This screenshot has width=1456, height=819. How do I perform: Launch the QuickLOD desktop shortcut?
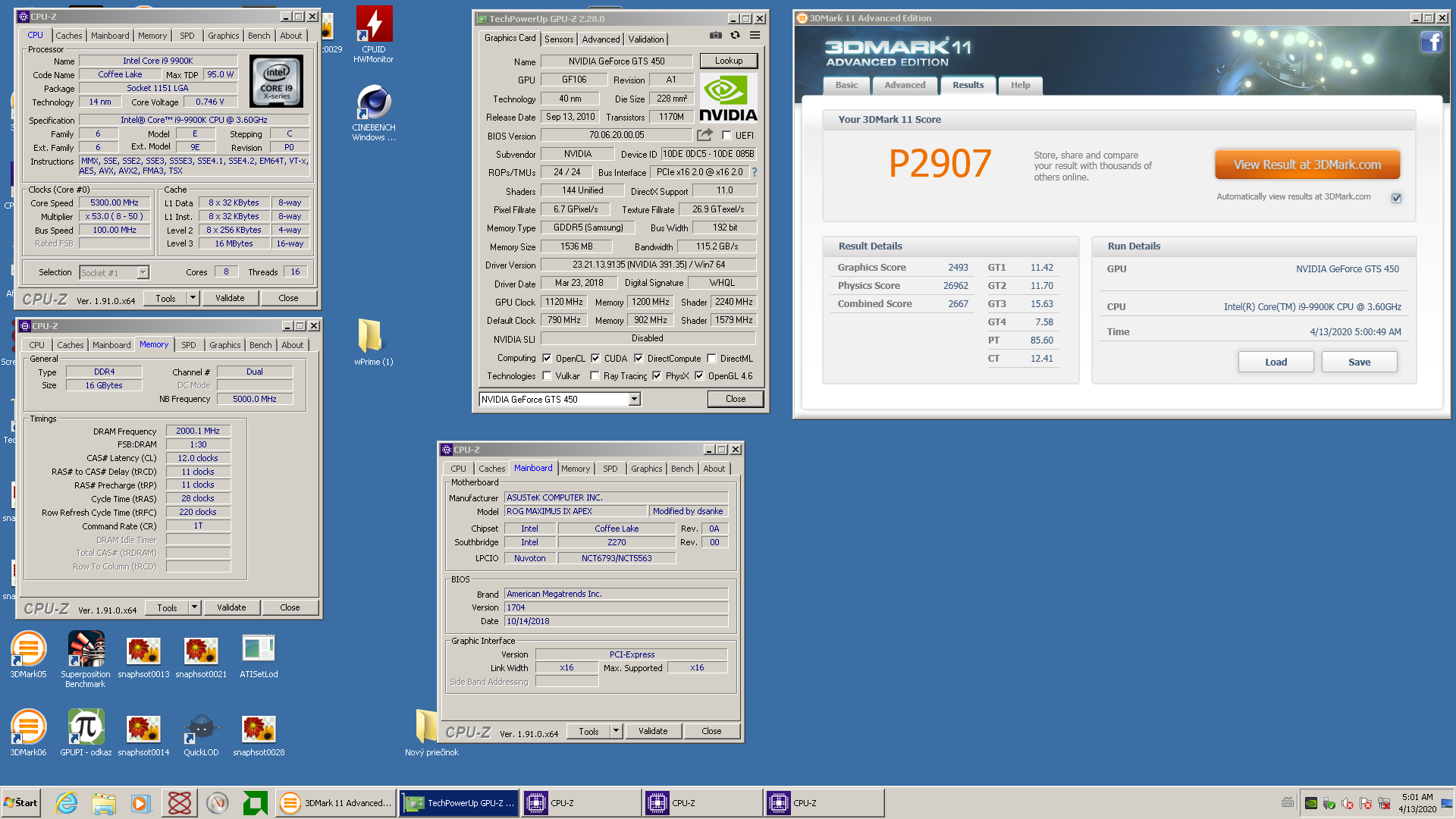coord(201,735)
